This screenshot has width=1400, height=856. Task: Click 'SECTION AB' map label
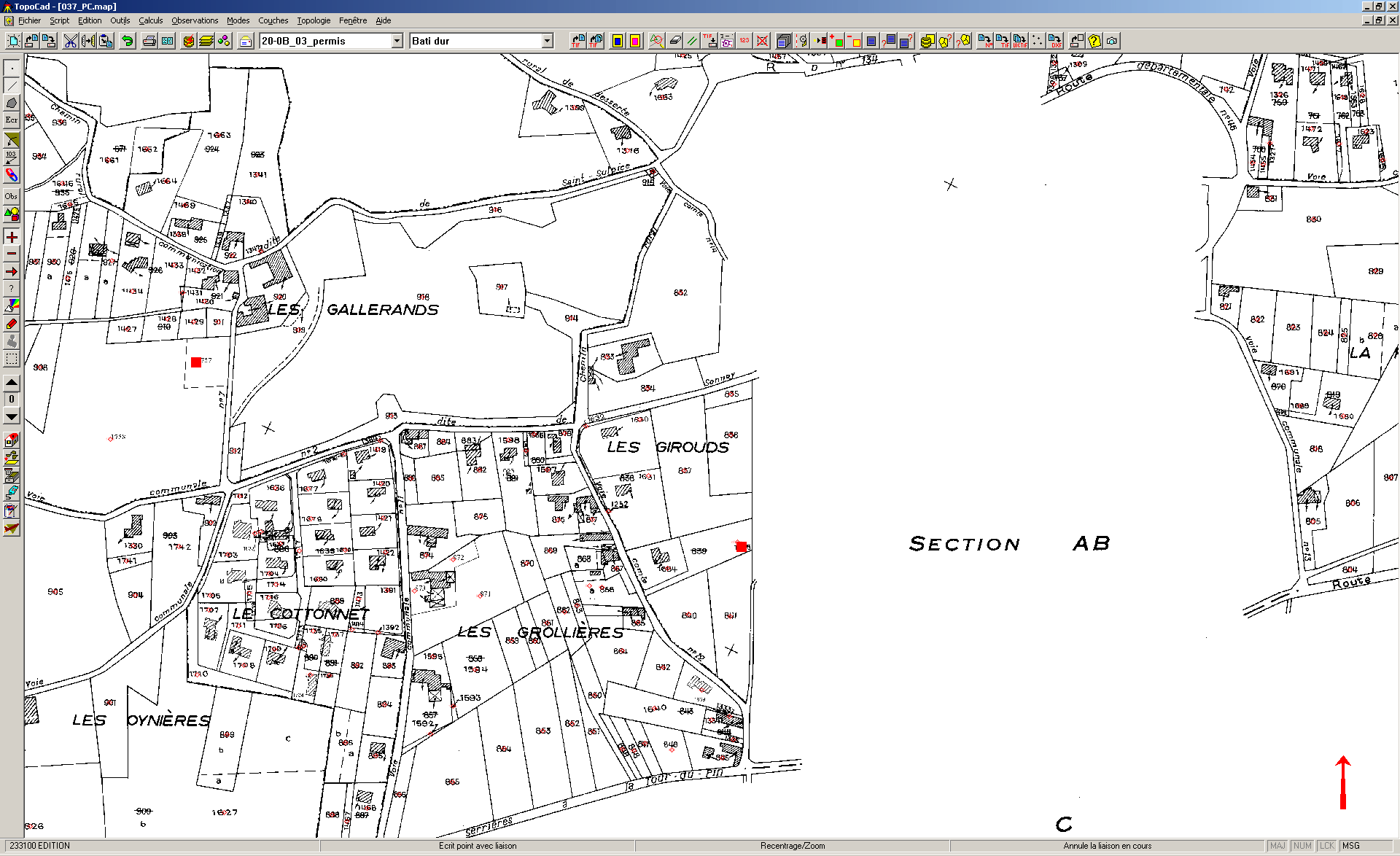pos(1010,543)
